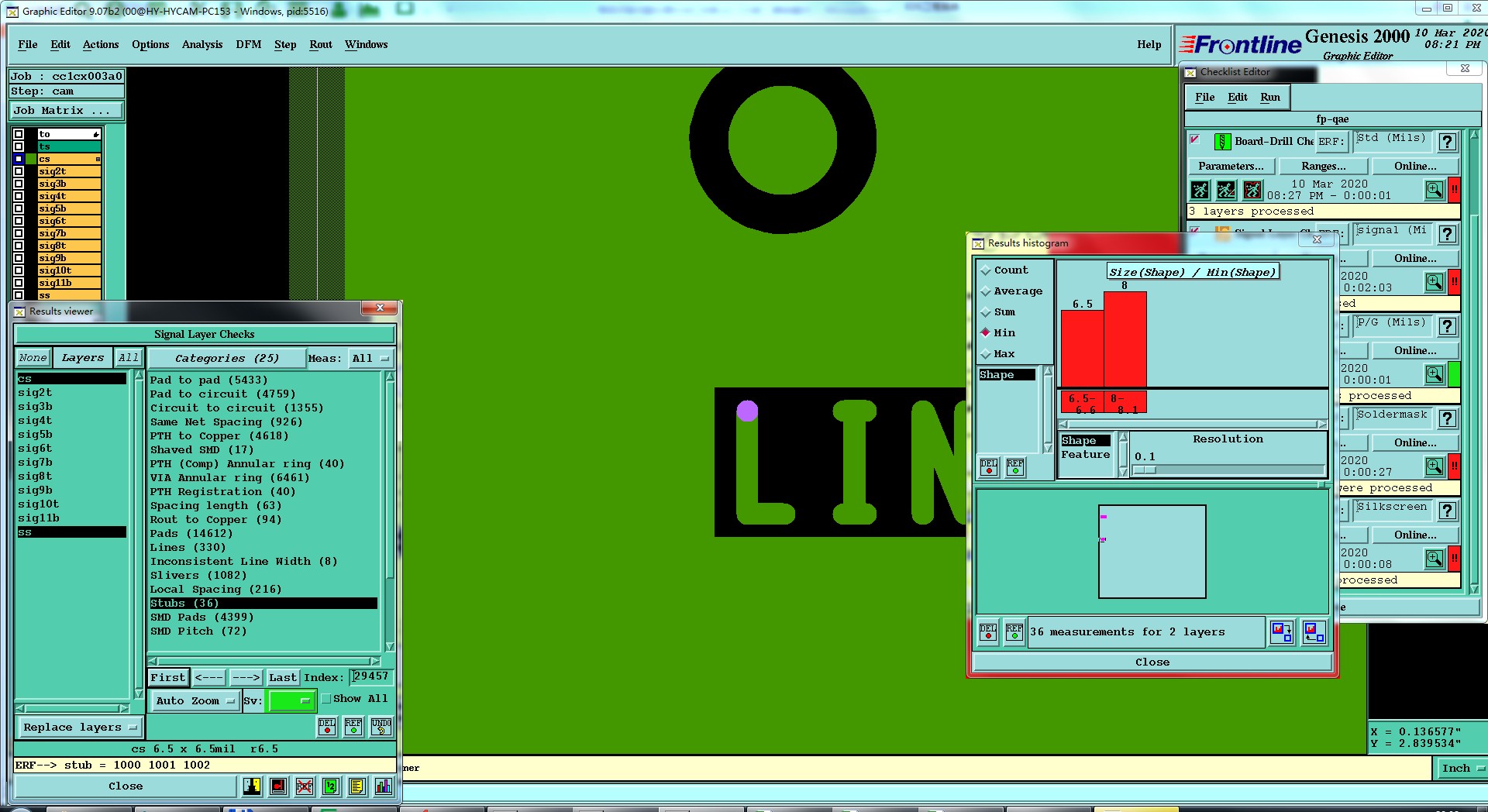The image size is (1488, 812).
Task: Click second running-man icon in Board-Drill Checks
Action: pos(1226,189)
